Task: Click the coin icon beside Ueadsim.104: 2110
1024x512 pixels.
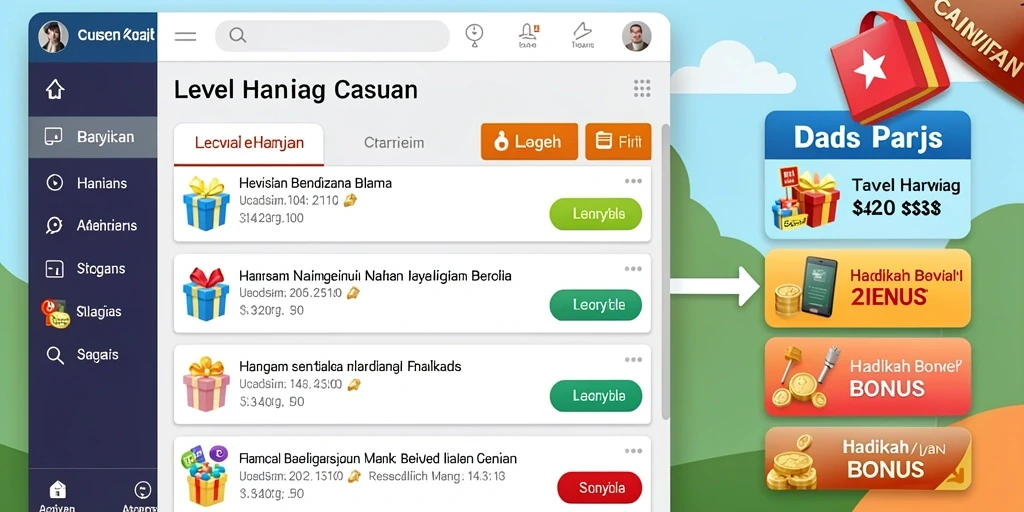Action: coord(351,201)
